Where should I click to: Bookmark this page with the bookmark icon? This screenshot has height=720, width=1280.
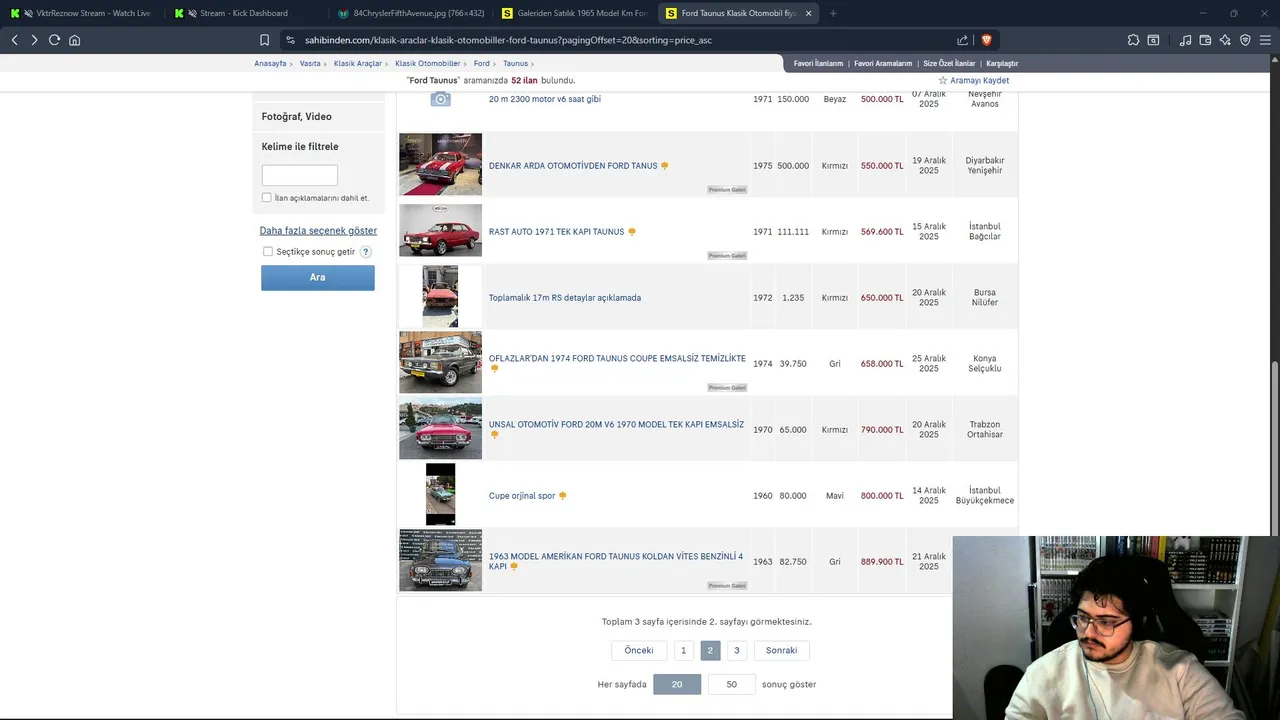264,40
